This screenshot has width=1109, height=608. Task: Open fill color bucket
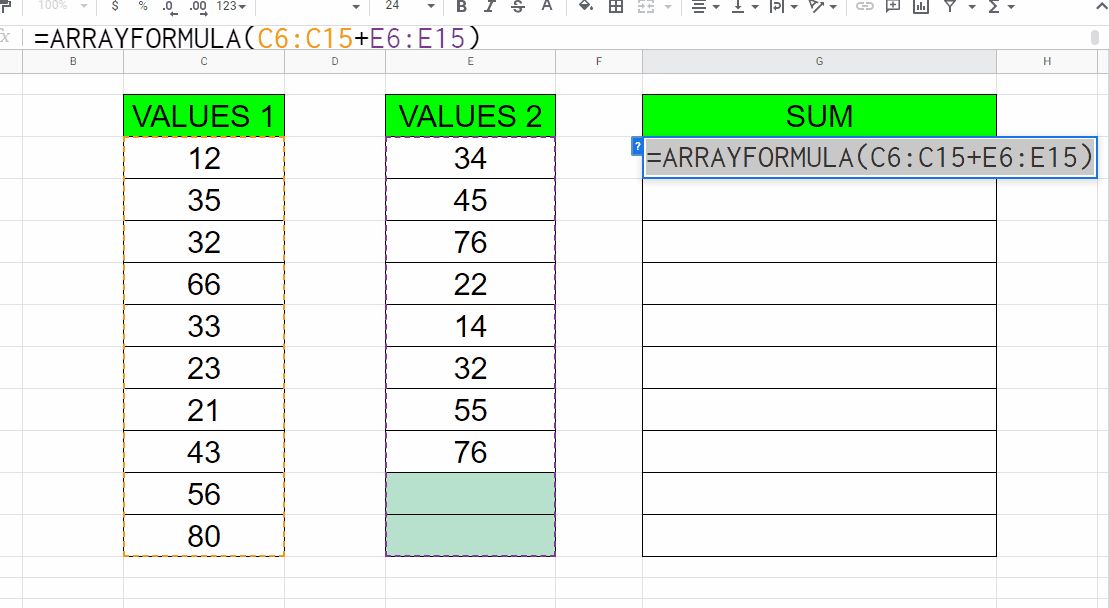click(x=586, y=6)
